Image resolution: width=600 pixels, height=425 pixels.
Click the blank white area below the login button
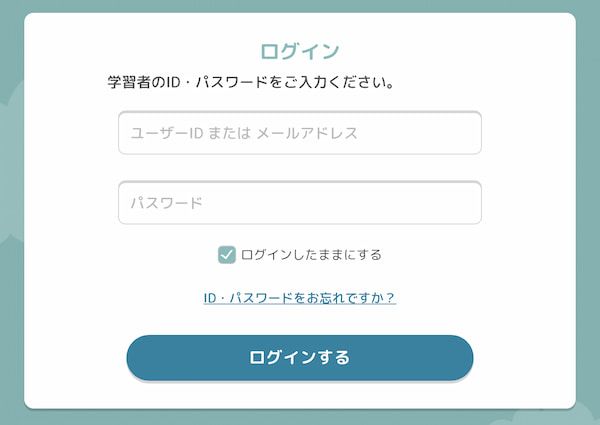300,394
